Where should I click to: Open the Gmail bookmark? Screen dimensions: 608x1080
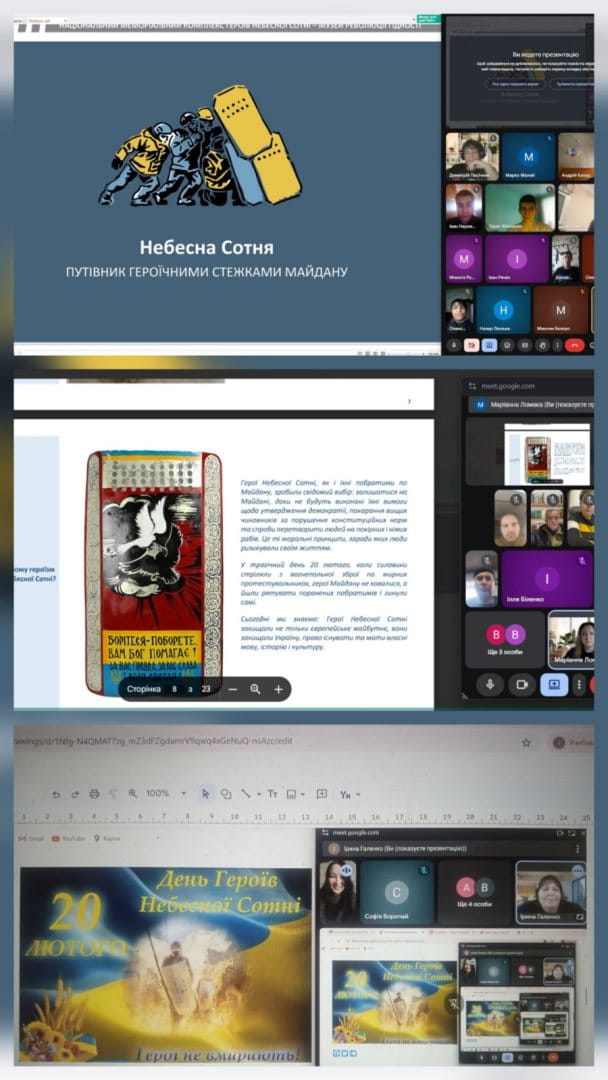[x=32, y=839]
